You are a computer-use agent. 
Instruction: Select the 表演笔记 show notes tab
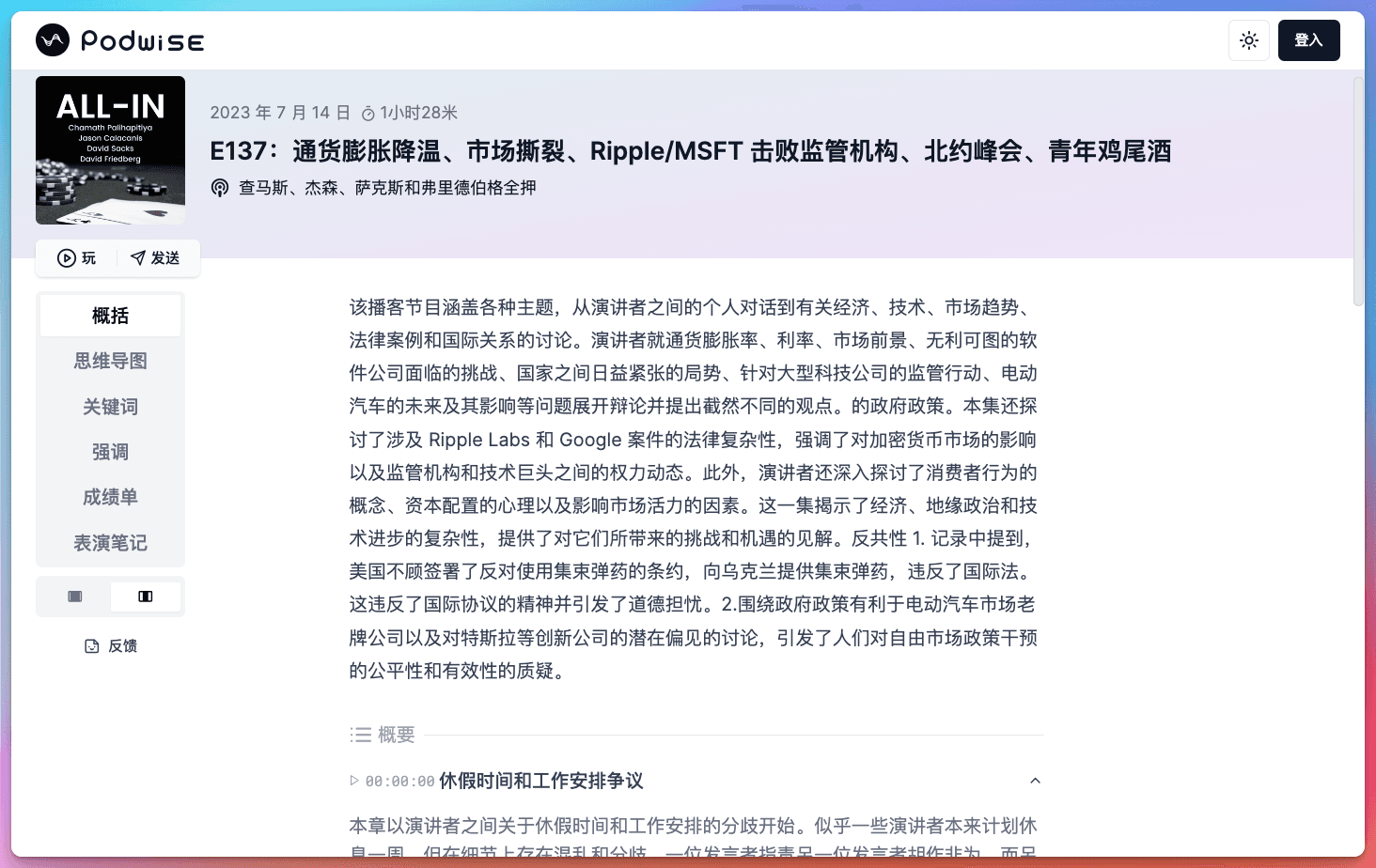(110, 543)
